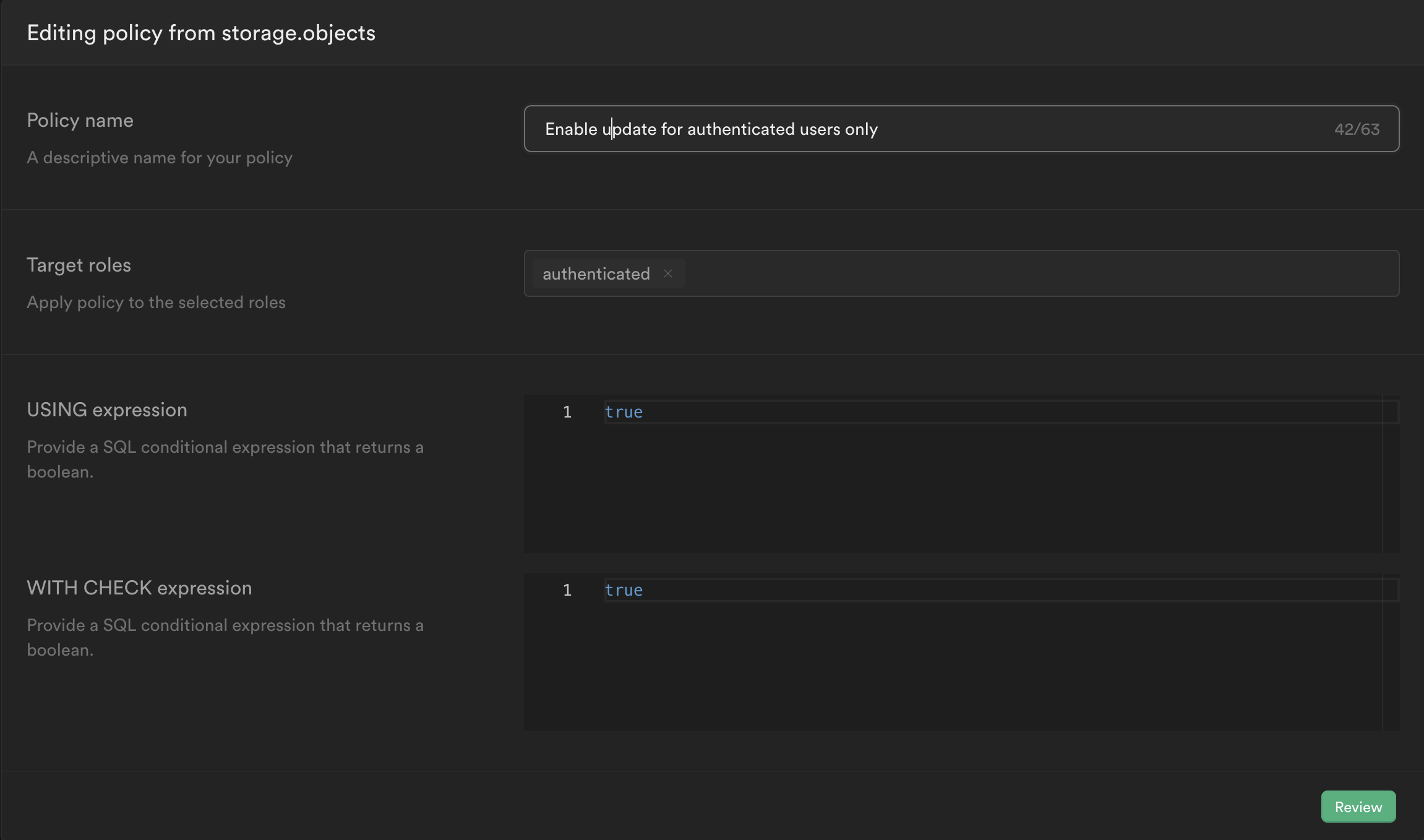The image size is (1424, 840).
Task: Click the Apply policy to selected roles description
Action: [156, 302]
